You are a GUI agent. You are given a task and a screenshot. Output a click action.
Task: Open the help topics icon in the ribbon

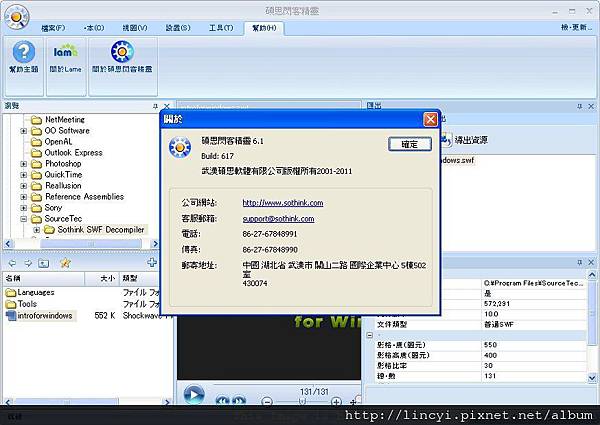24,57
